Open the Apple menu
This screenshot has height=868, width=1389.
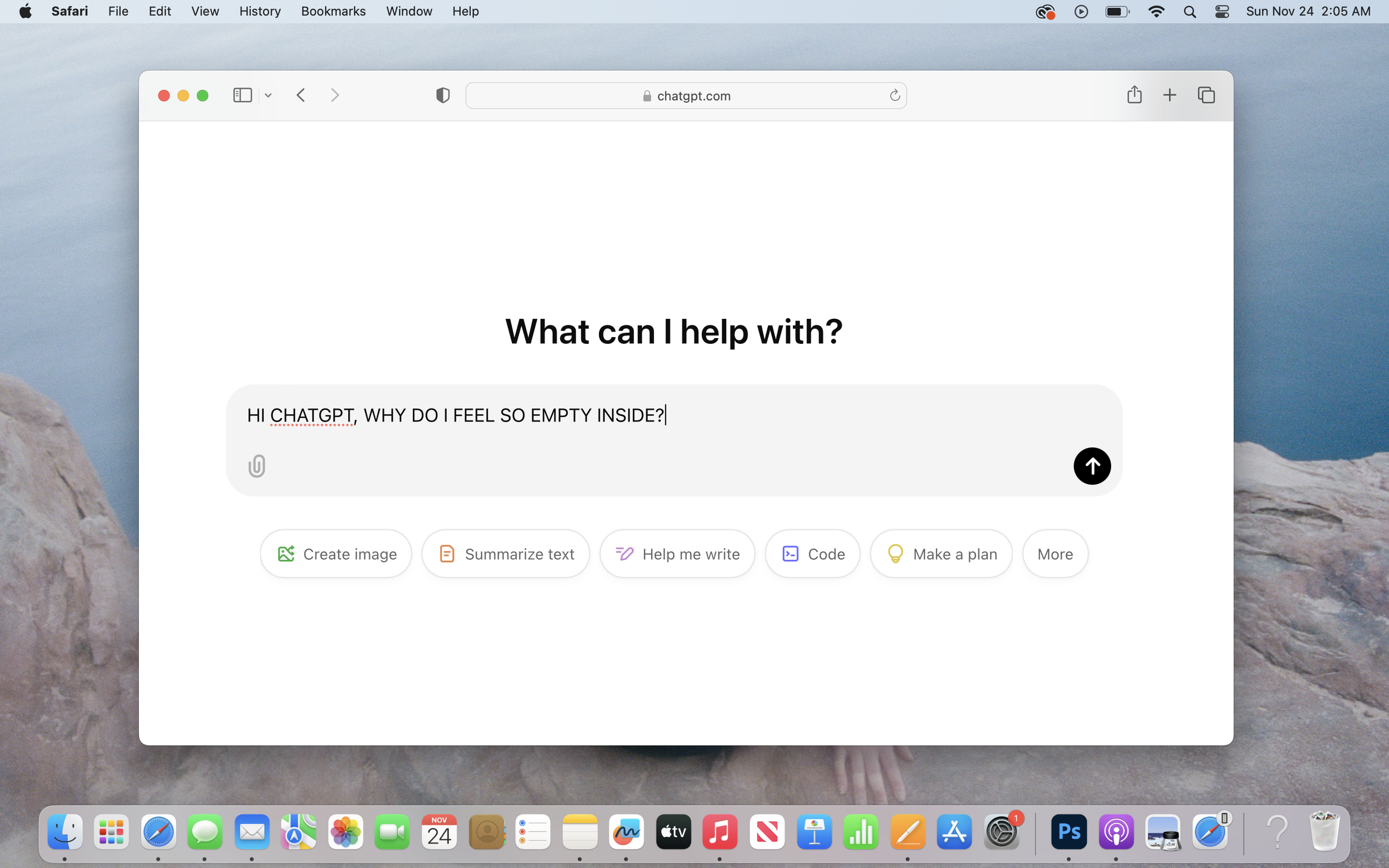click(x=25, y=11)
